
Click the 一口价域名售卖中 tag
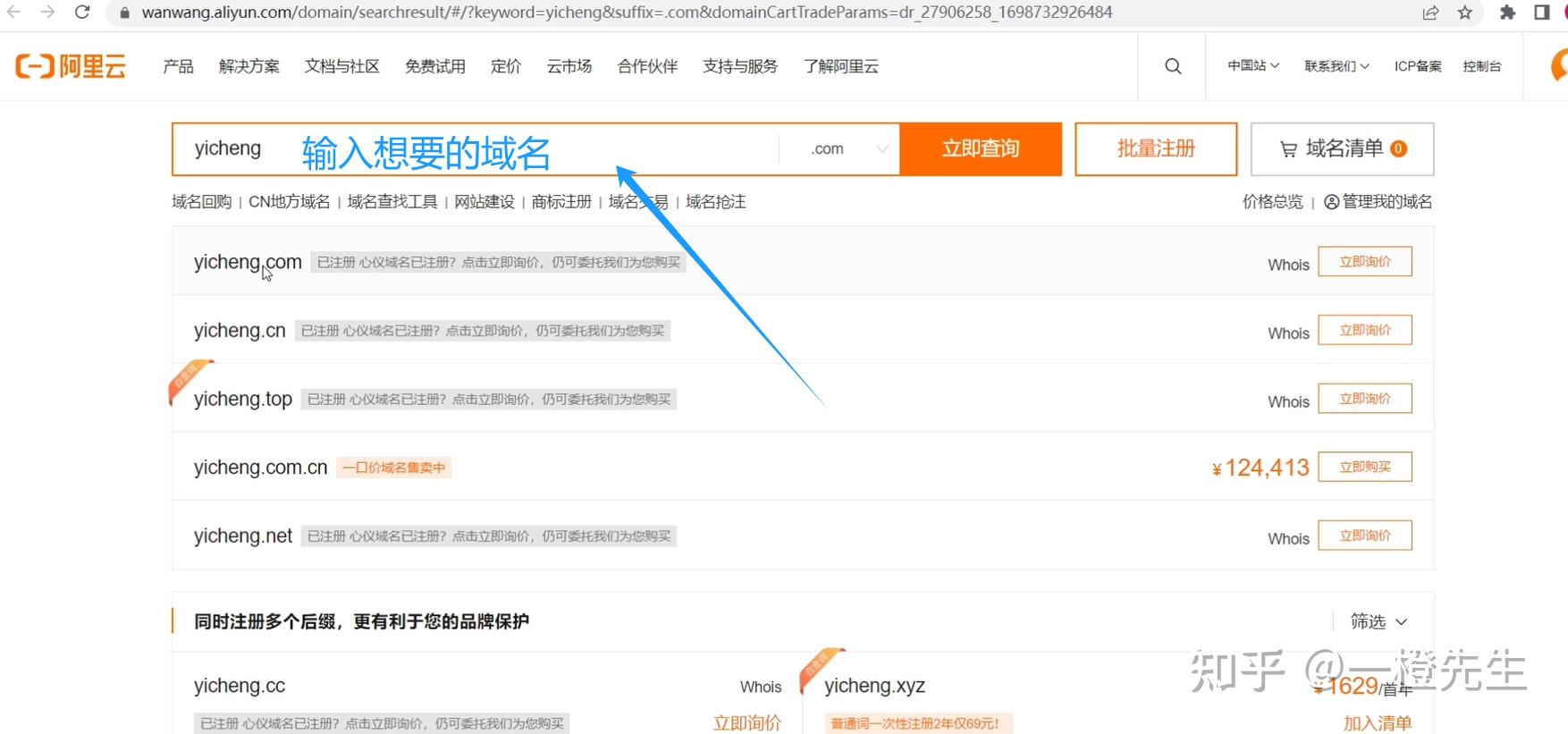coord(393,468)
